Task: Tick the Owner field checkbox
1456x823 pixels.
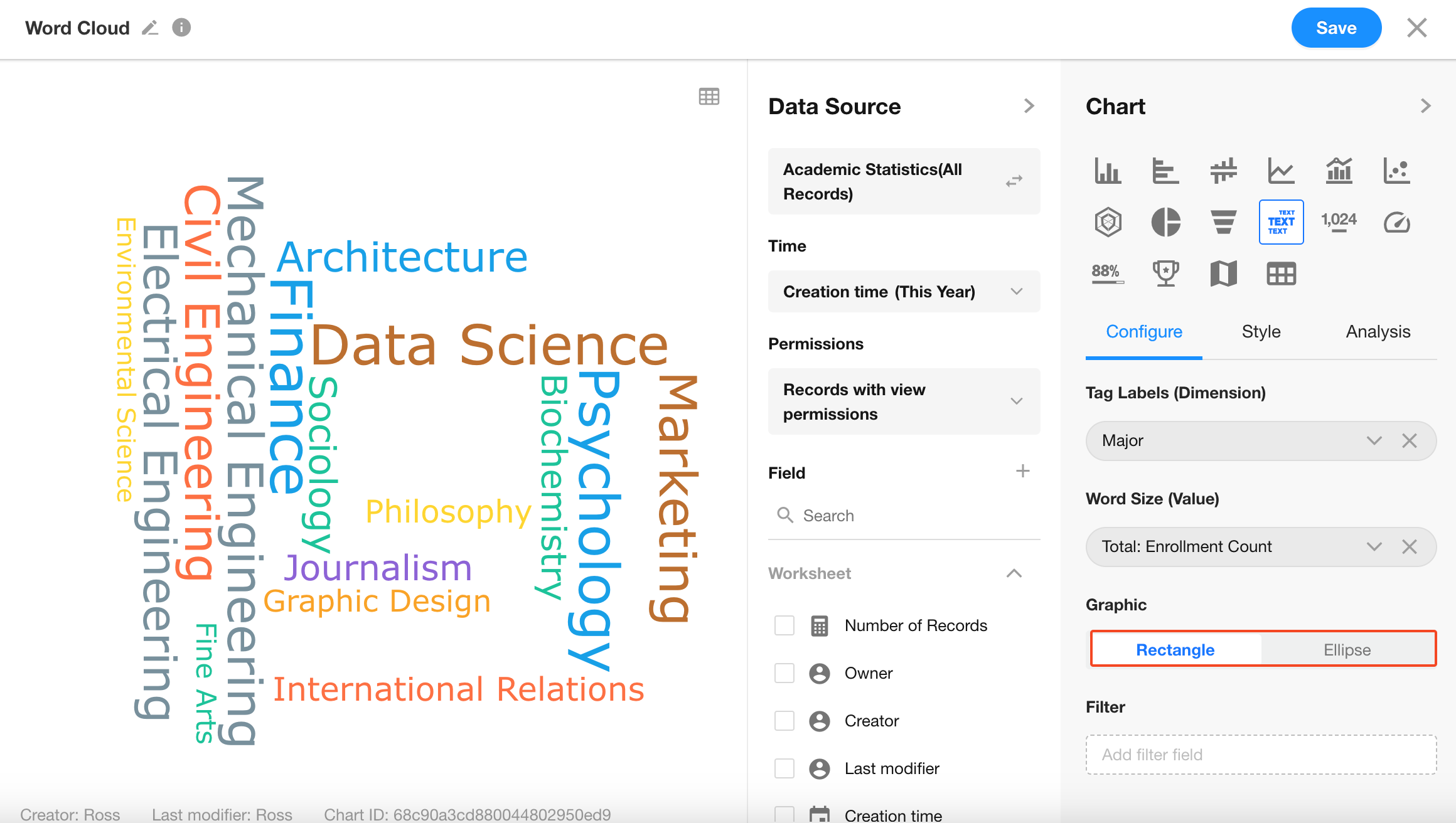Action: (x=784, y=673)
